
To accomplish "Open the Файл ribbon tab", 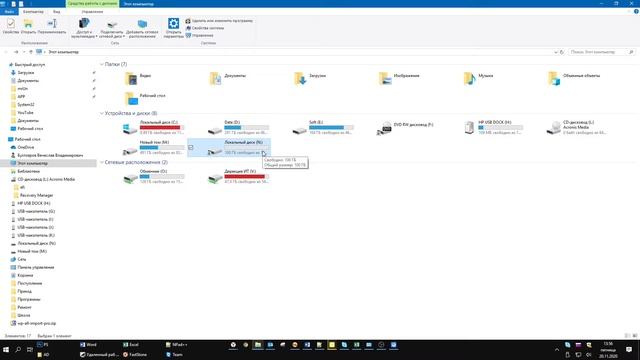I will tap(9, 11).
